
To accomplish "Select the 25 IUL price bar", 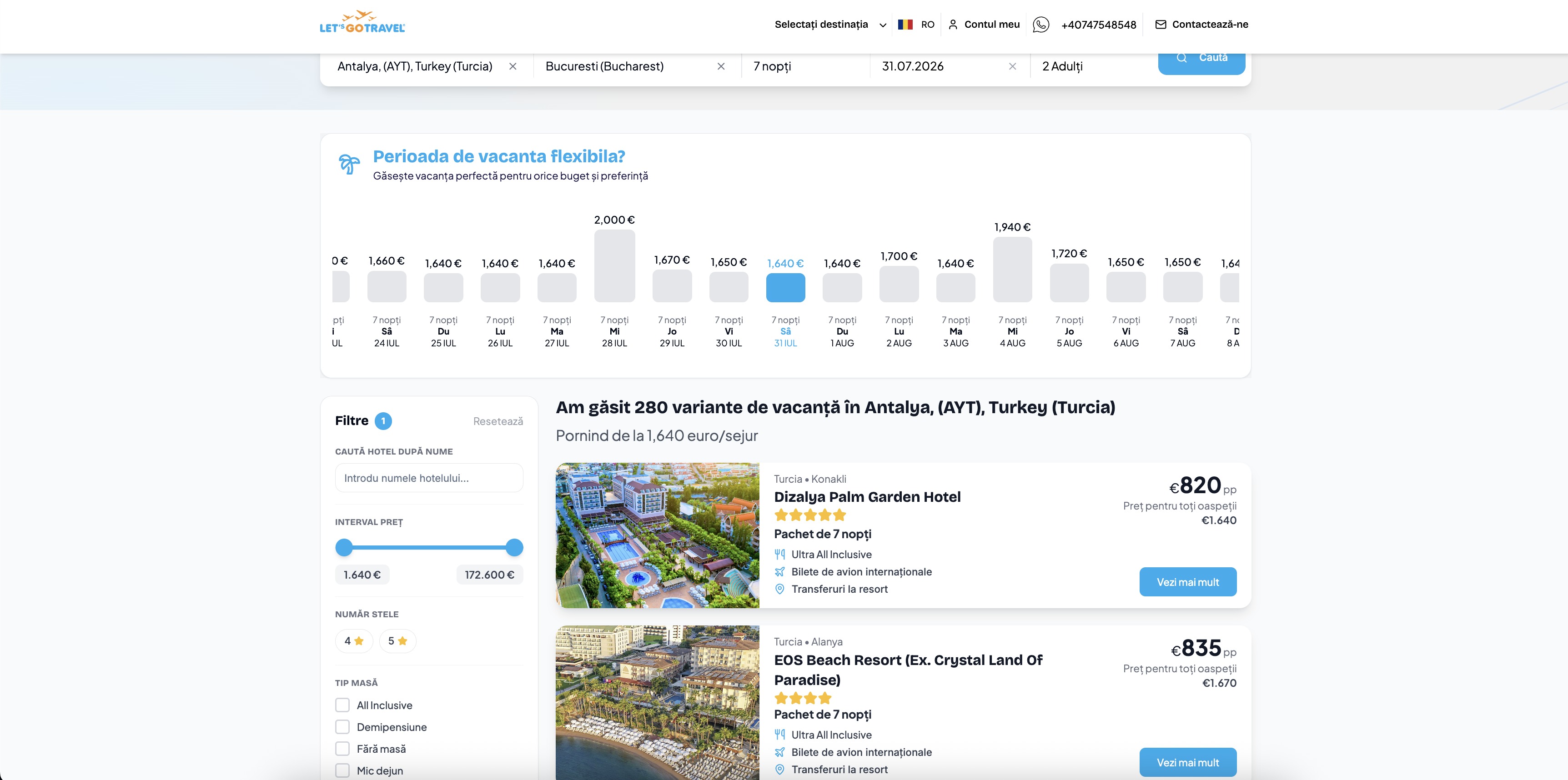I will tap(443, 287).
